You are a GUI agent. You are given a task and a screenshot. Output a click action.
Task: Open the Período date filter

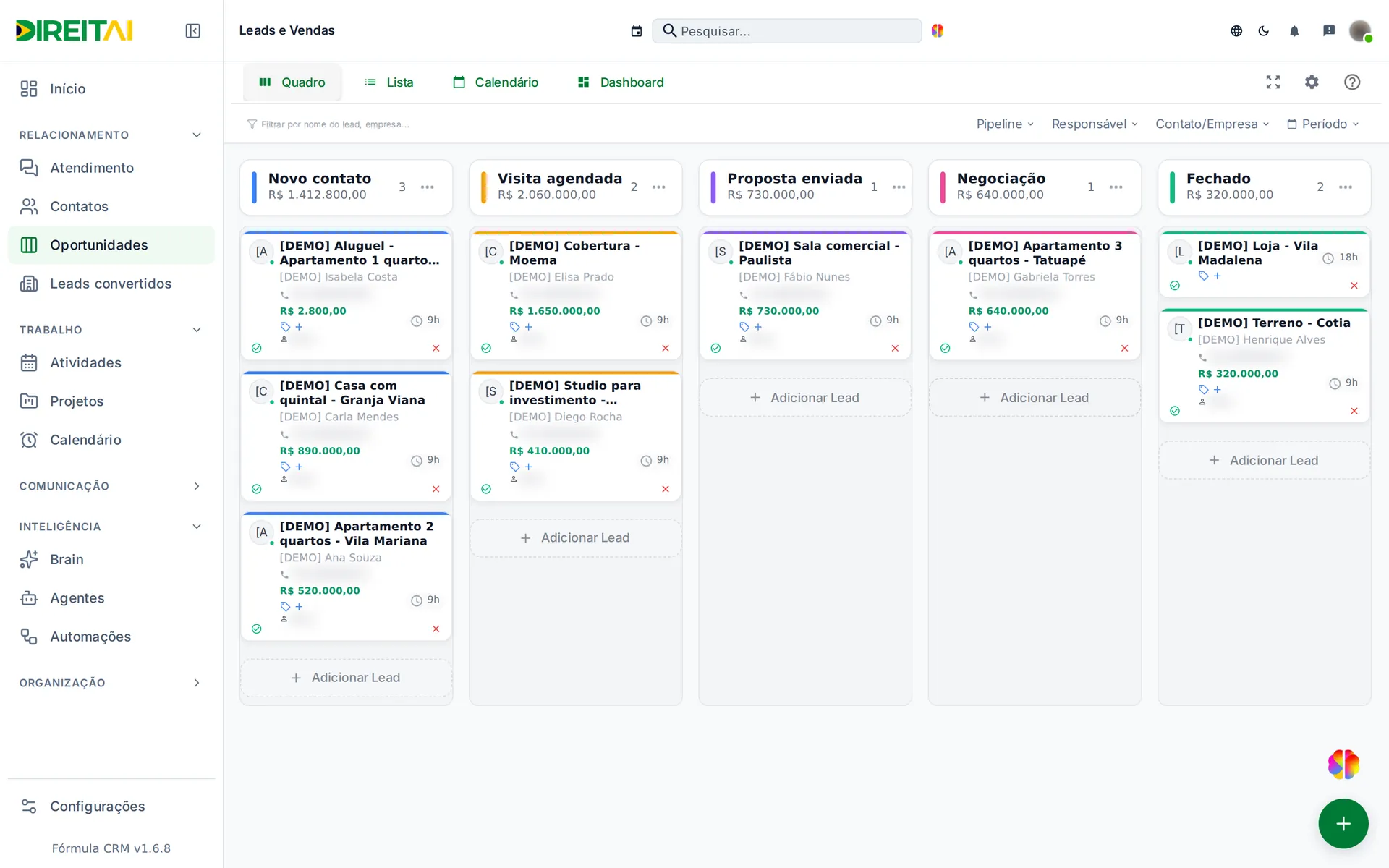pos(1323,124)
